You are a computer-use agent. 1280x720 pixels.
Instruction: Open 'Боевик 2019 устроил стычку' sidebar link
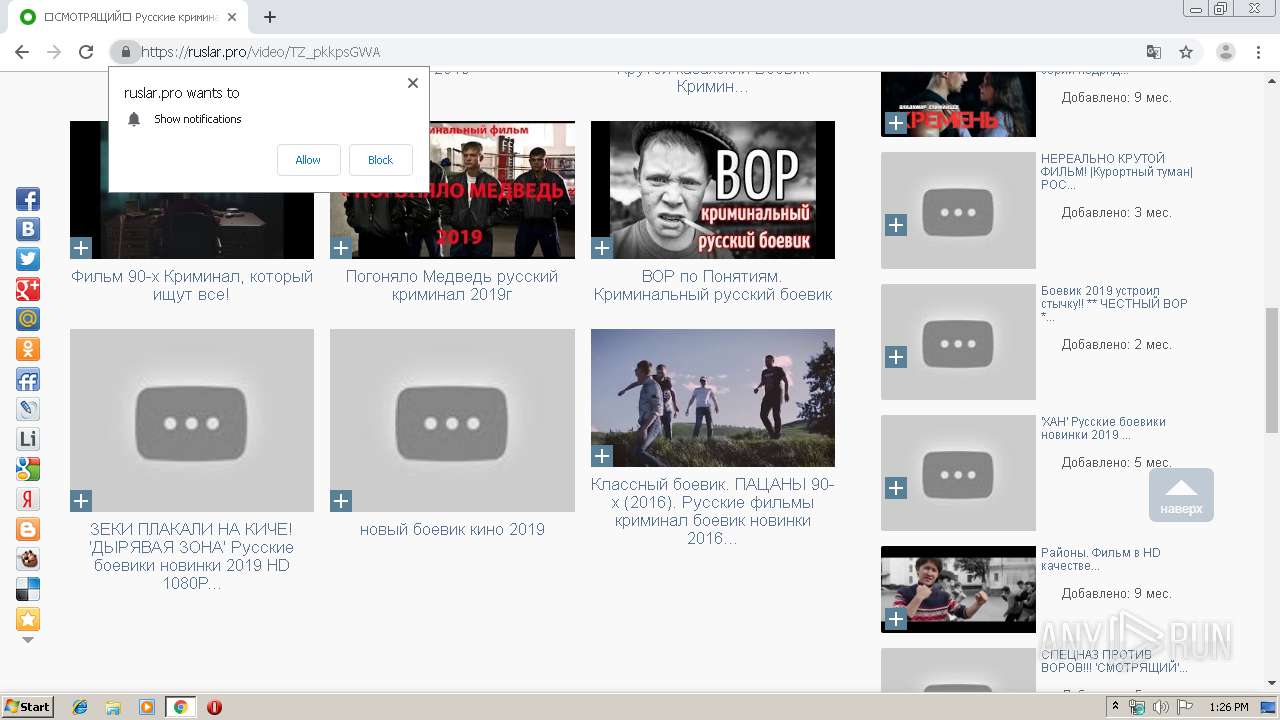pos(1114,304)
